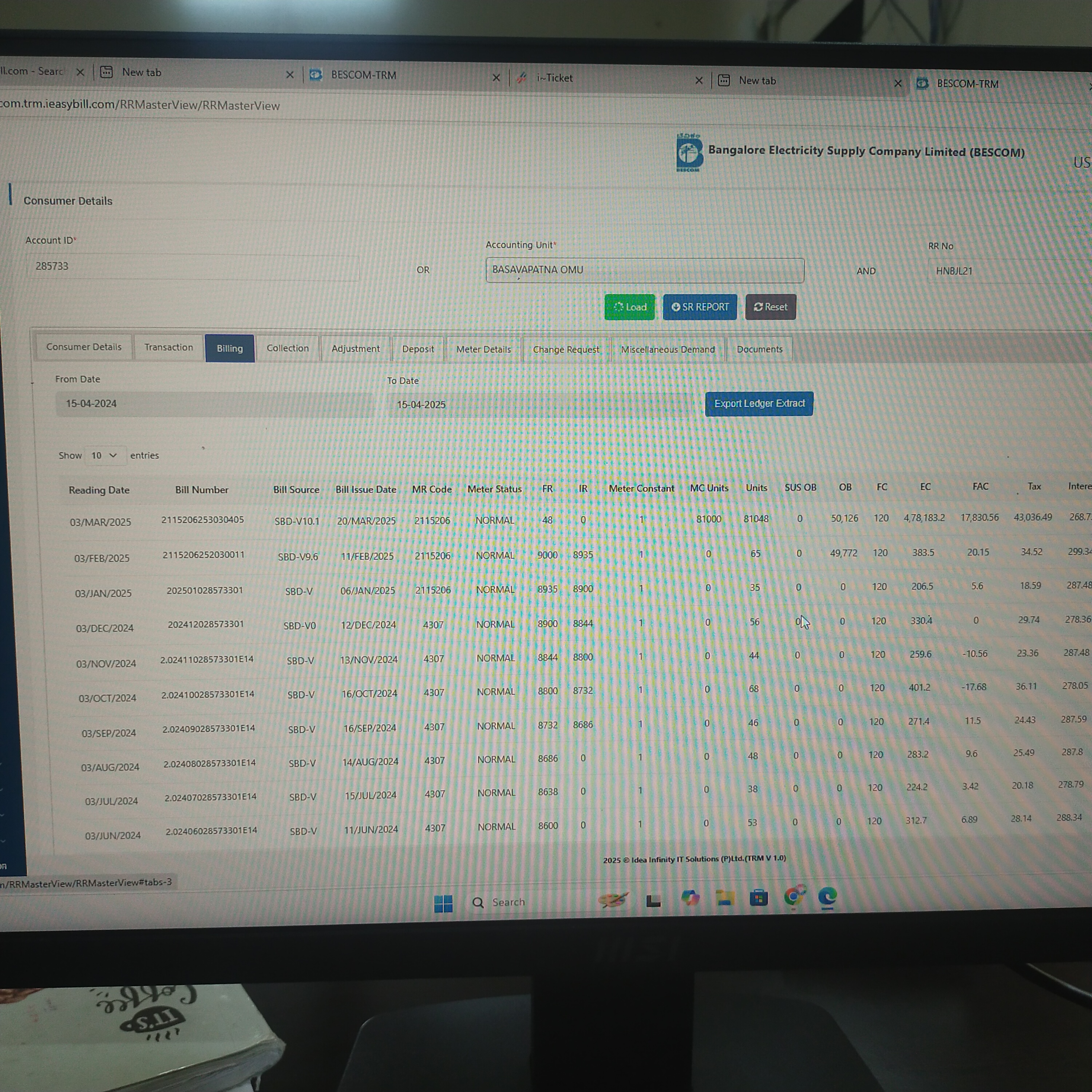Open the Transaction tab
1092x1092 pixels.
click(169, 347)
